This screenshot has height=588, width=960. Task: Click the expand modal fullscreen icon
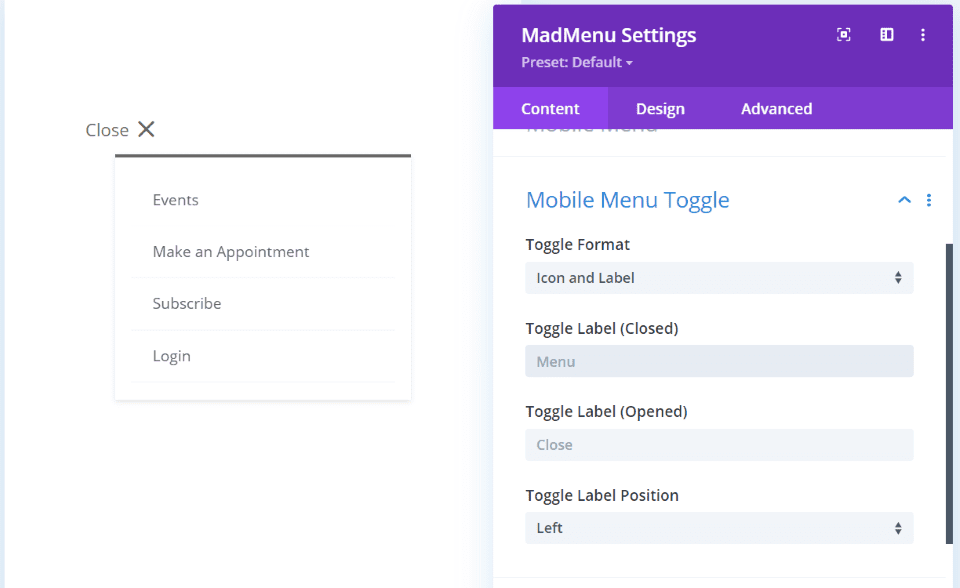click(x=843, y=35)
